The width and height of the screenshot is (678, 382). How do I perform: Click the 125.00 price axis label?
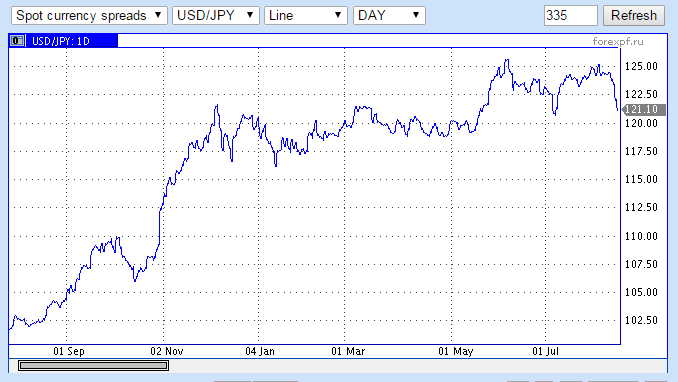[641, 66]
